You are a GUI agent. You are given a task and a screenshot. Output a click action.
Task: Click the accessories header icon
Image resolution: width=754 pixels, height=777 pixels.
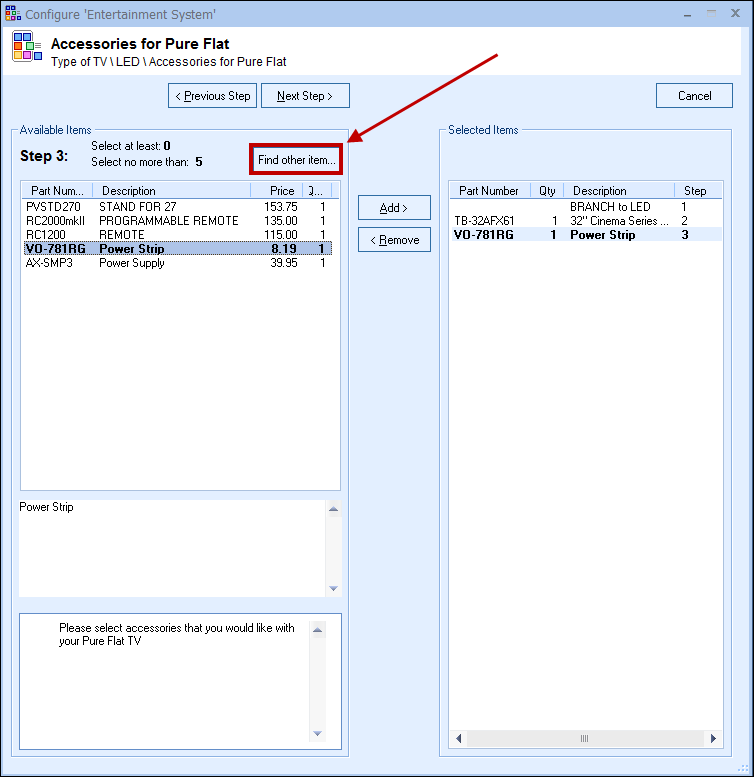[27, 47]
